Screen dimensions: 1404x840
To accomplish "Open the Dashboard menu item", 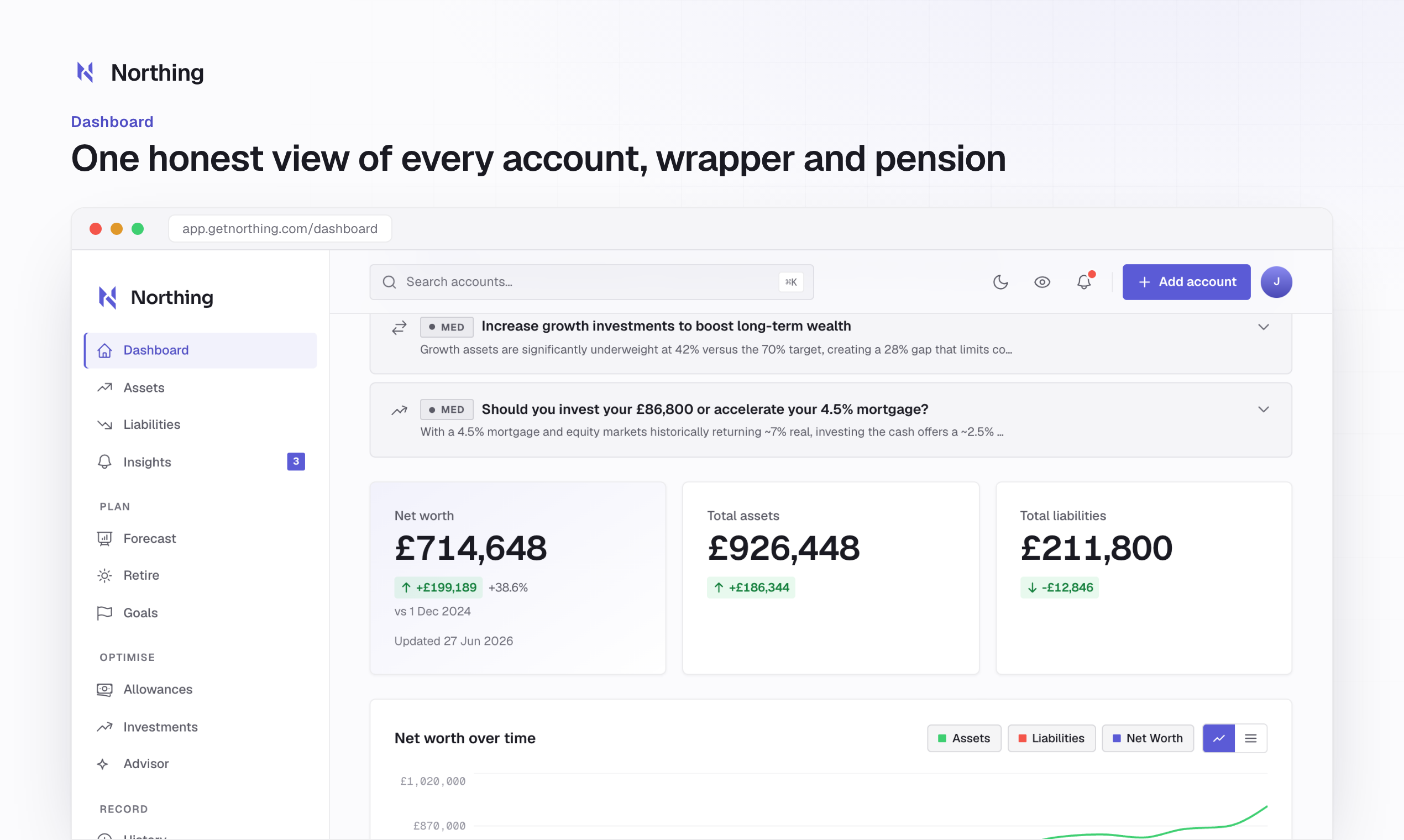I will [201, 350].
